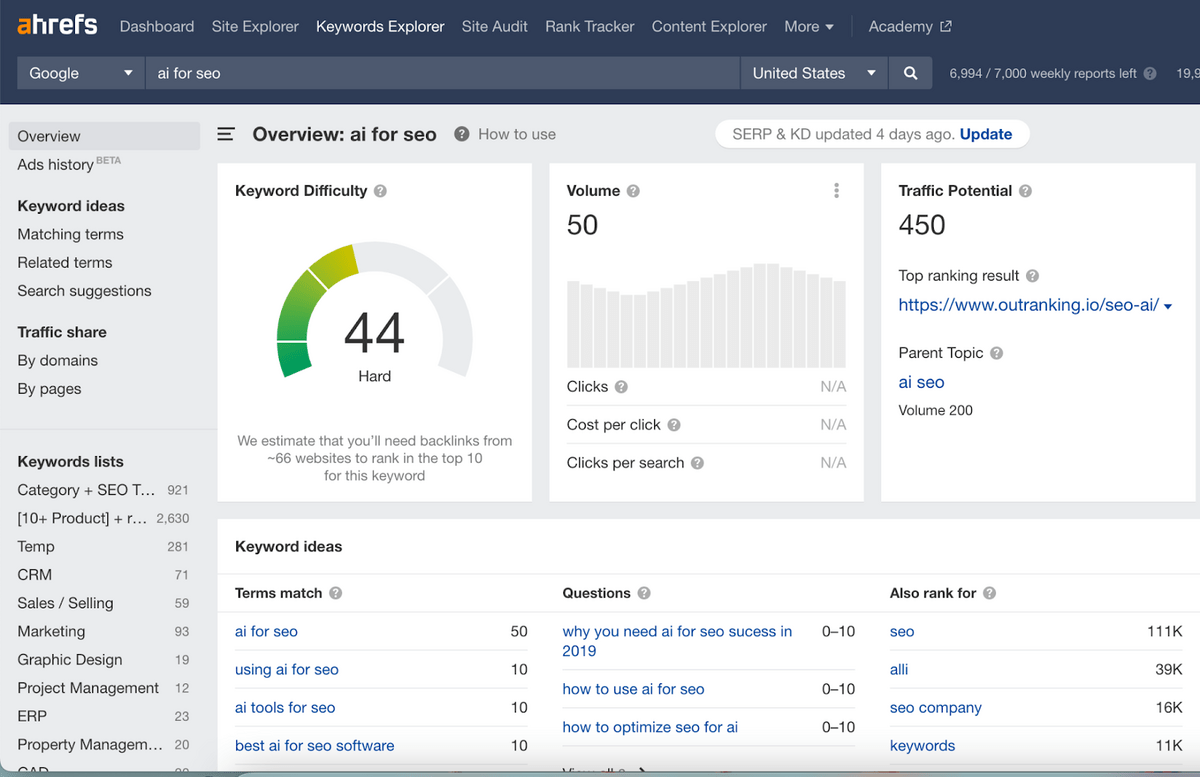The image size is (1200, 777).
Task: Click the keyword search input field
Action: pyautogui.click(x=440, y=73)
